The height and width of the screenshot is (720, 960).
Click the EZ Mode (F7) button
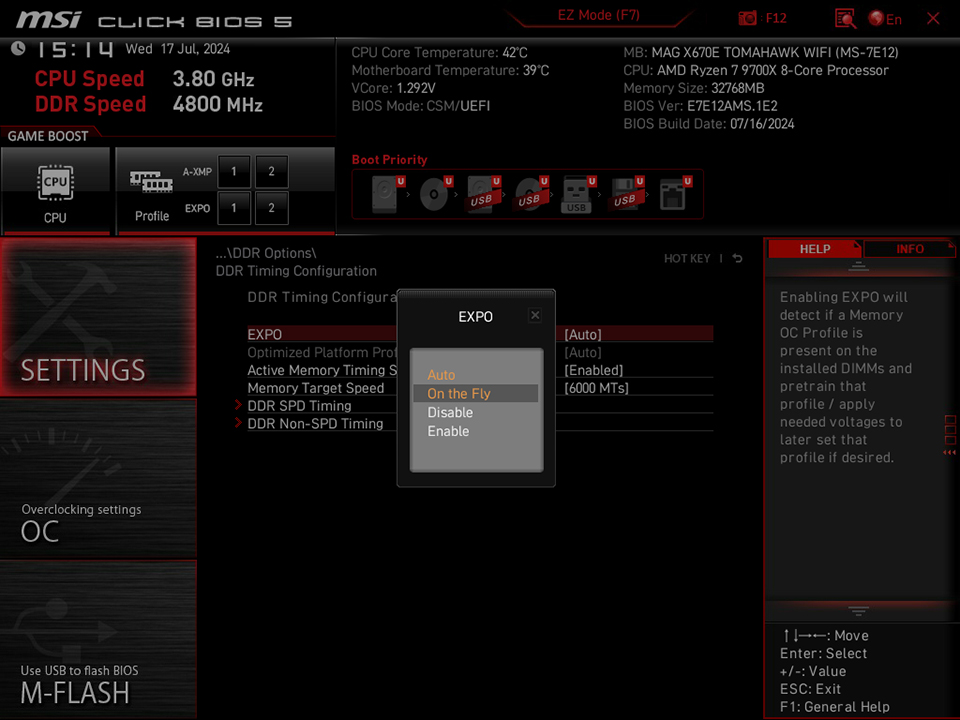597,15
